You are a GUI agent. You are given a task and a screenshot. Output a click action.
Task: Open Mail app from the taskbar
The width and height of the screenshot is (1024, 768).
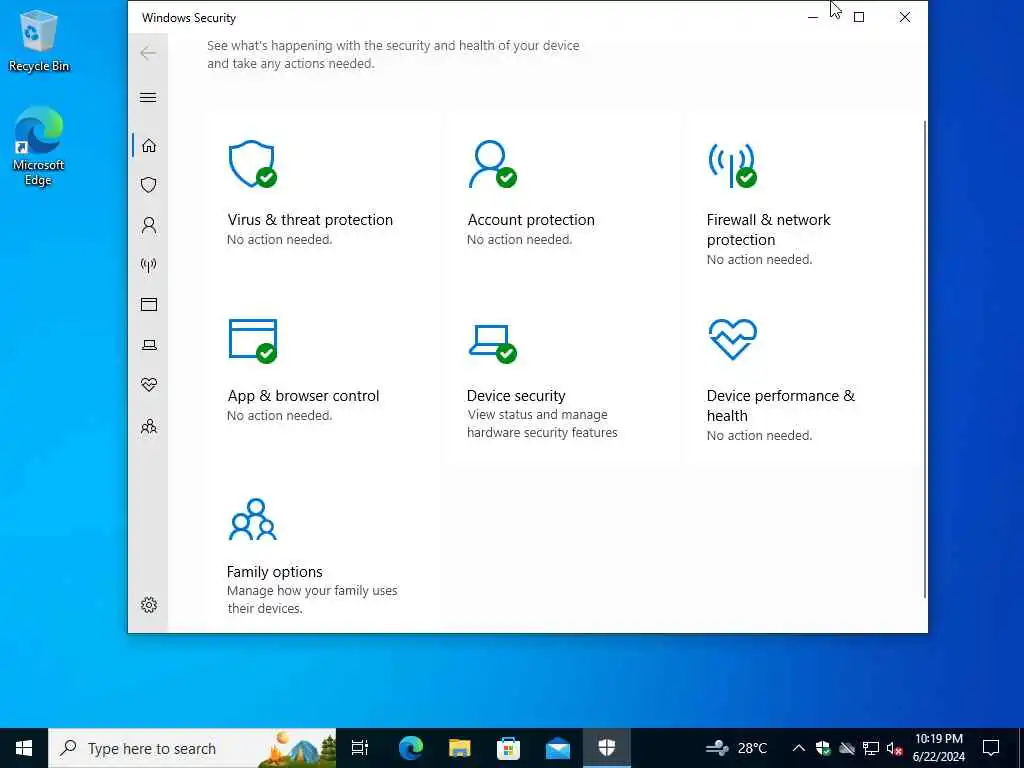tap(558, 748)
